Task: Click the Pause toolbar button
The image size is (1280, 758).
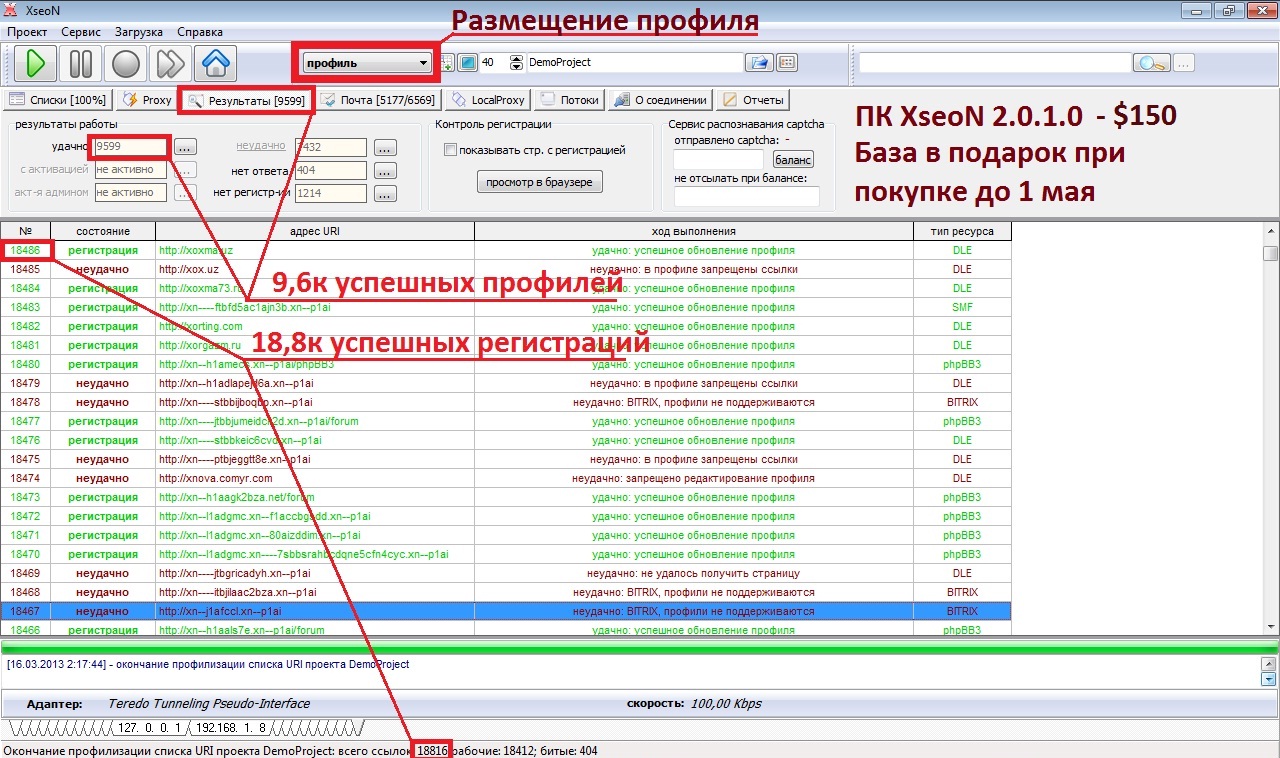Action: coord(81,64)
